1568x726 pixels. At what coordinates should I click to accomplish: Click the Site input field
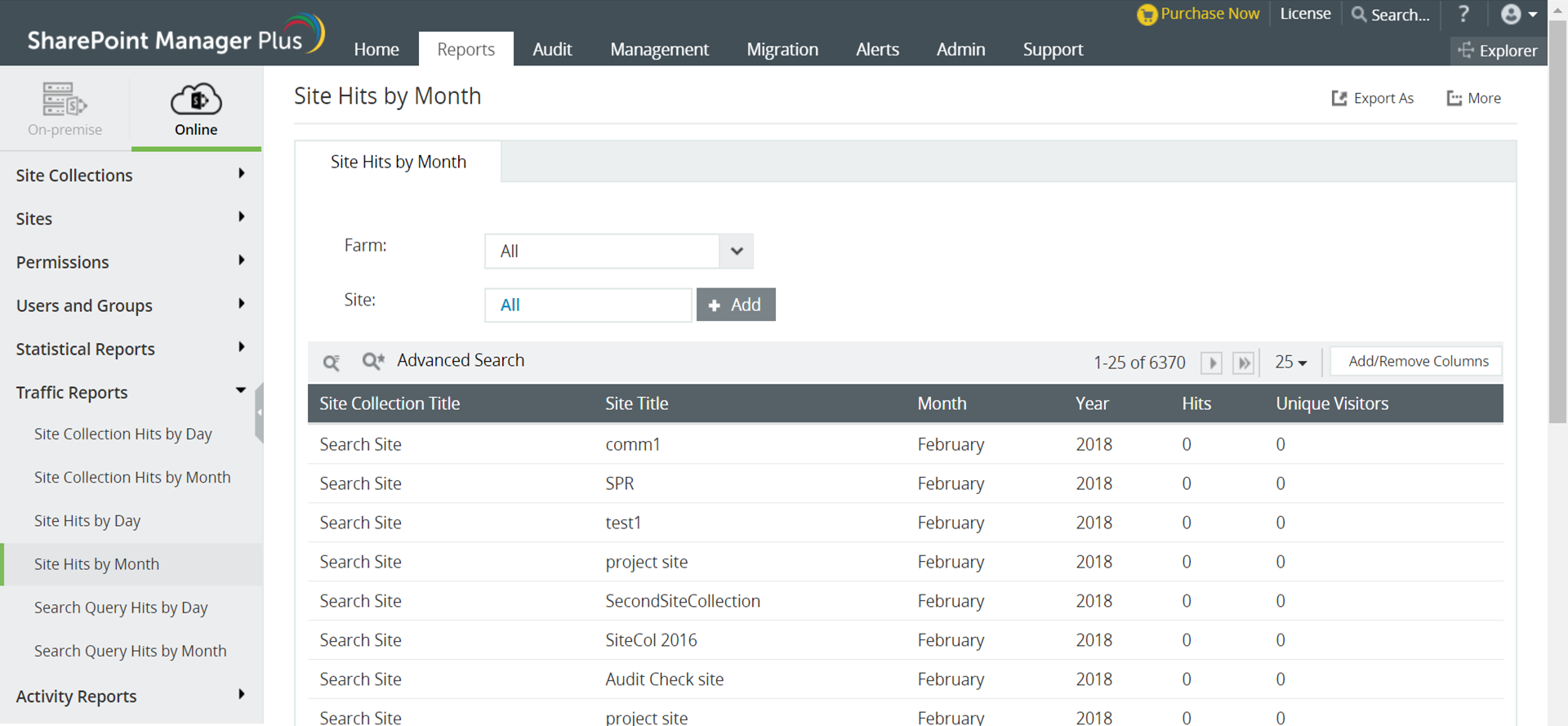587,305
